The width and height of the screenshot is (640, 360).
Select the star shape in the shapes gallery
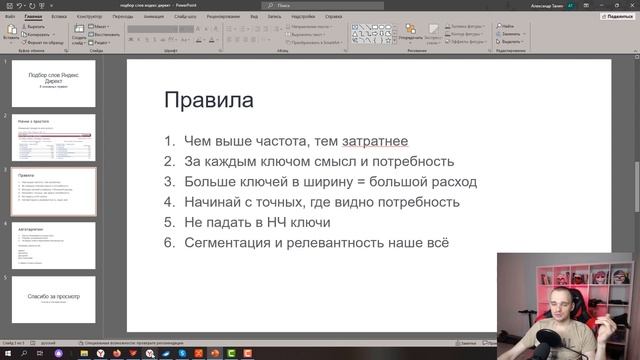pyautogui.click(x=388, y=40)
